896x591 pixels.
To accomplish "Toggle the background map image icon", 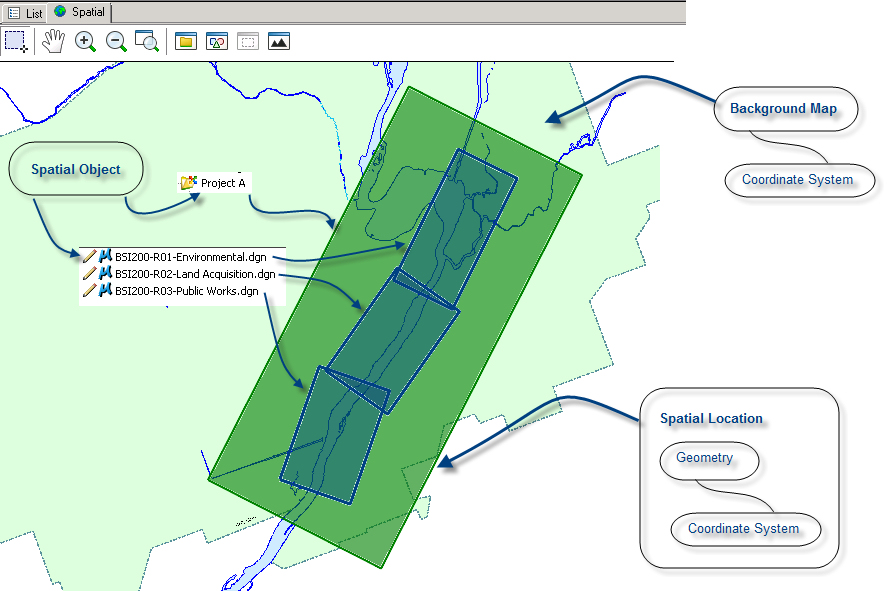I will (279, 41).
